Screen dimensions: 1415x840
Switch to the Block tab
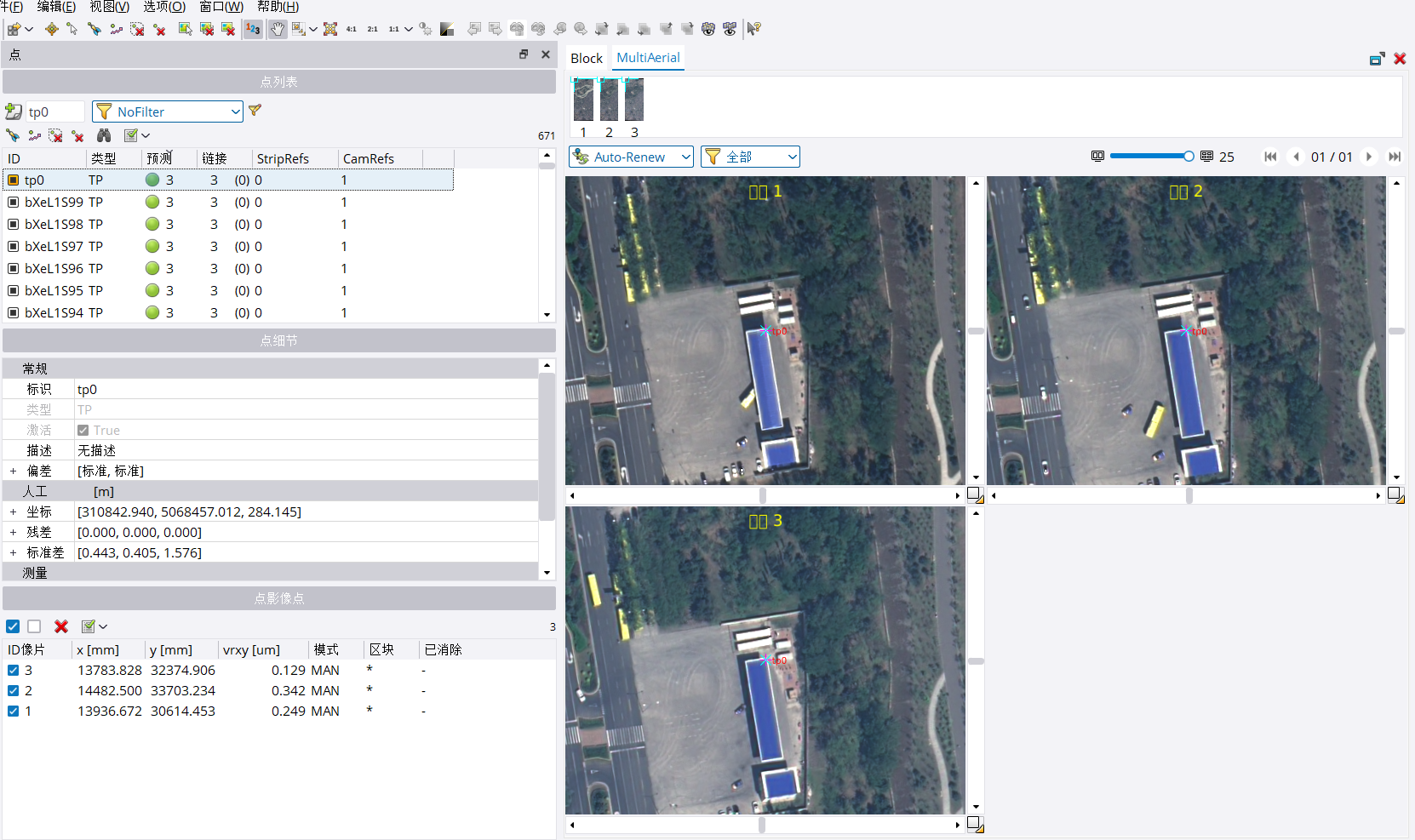click(x=587, y=58)
